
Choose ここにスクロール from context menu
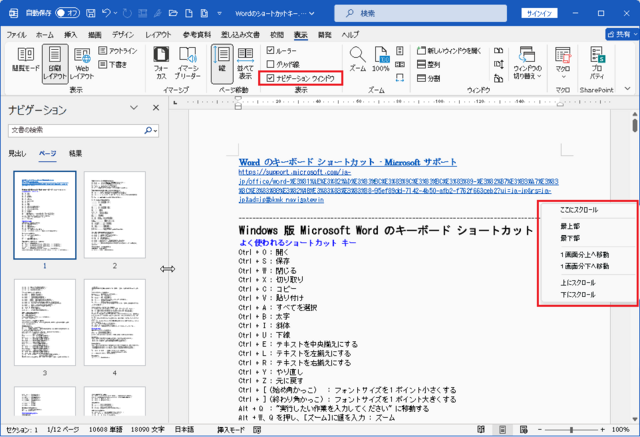click(579, 210)
